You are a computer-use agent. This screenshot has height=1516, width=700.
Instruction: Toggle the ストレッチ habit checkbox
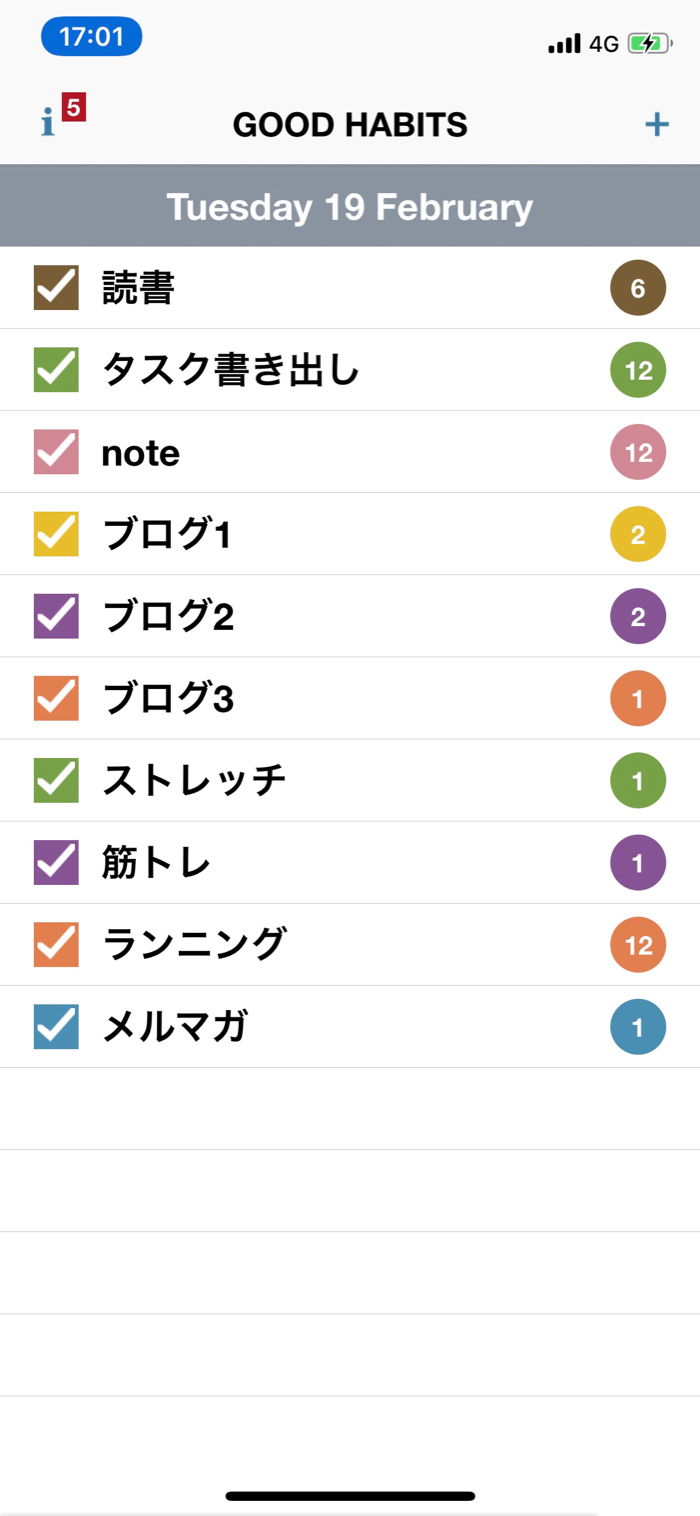(x=56, y=780)
